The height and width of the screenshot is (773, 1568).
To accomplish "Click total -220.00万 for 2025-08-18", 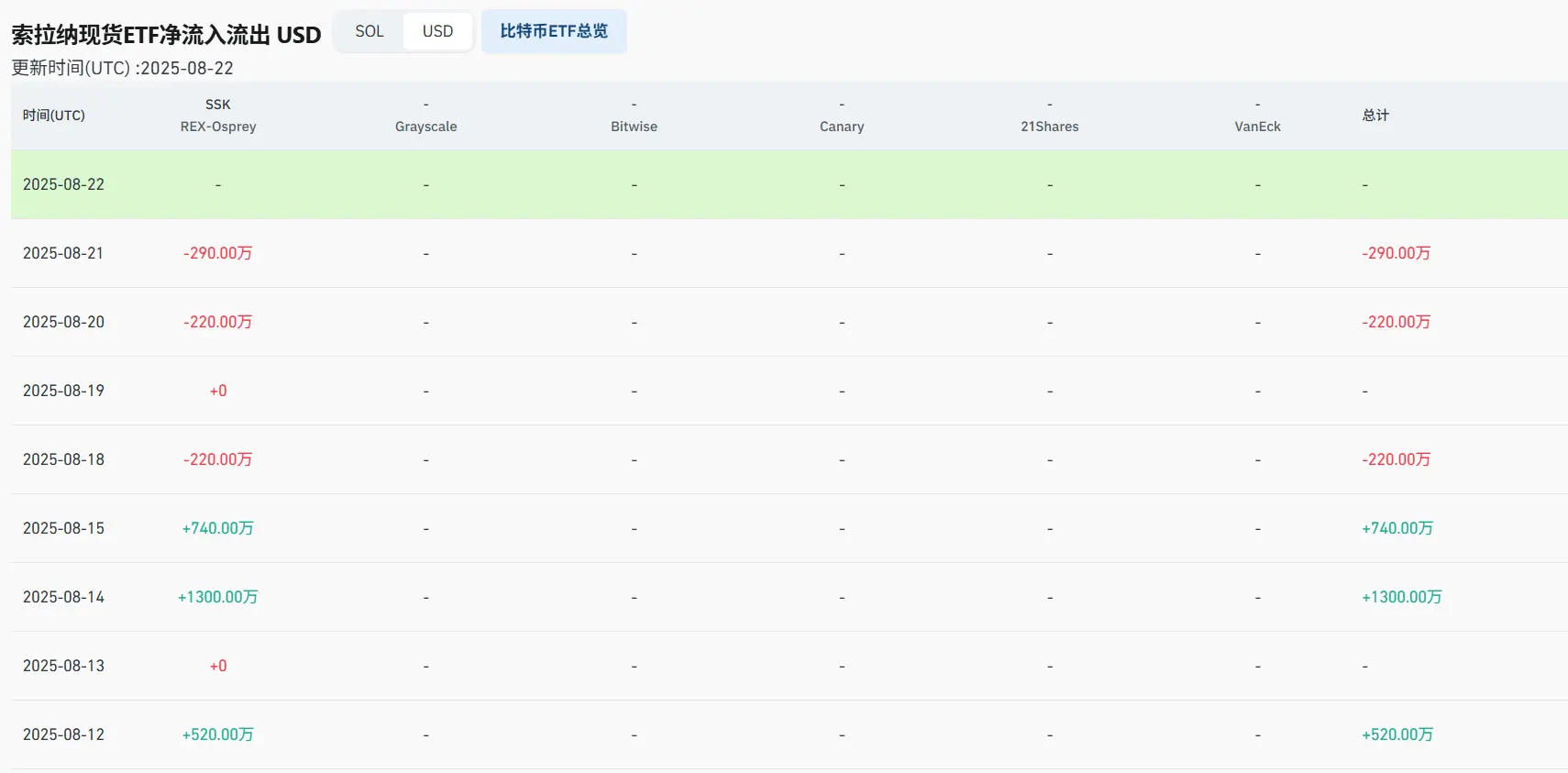I will point(1397,459).
